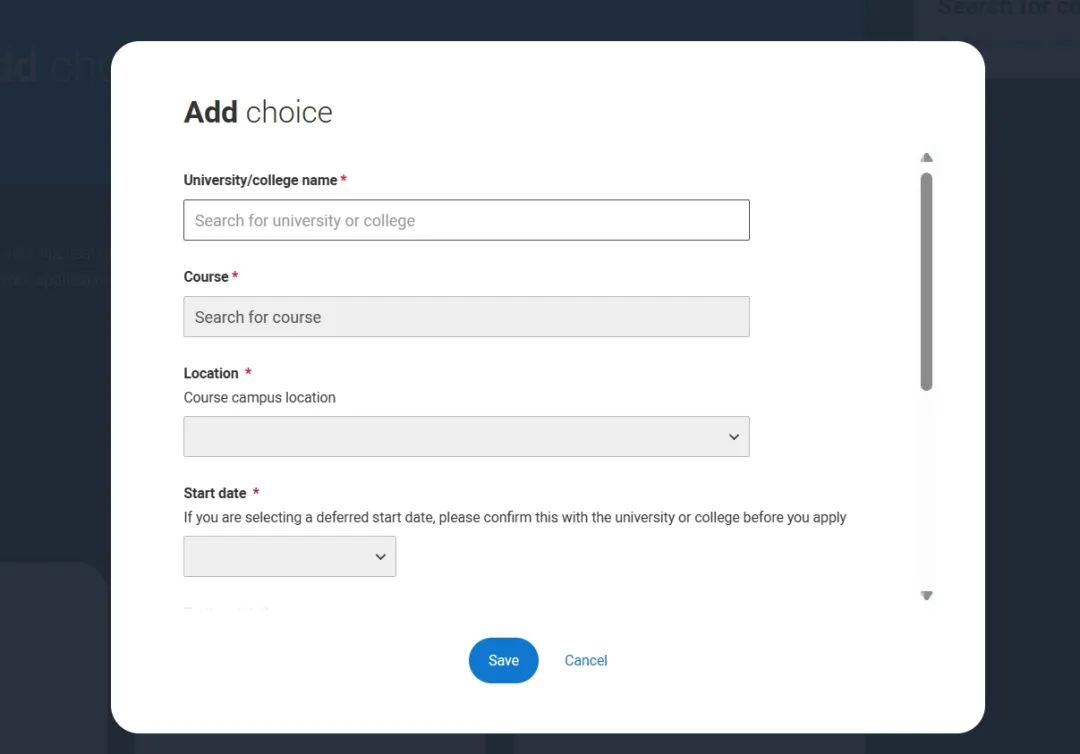This screenshot has height=754, width=1080.
Task: Click the scrollbar down arrow
Action: [926, 595]
